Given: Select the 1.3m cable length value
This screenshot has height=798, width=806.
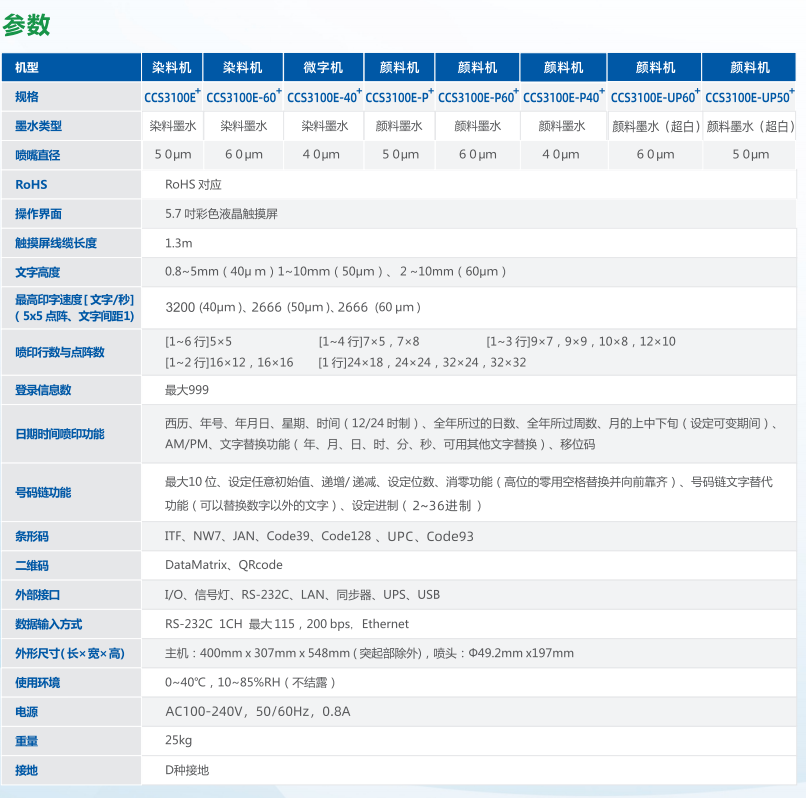Looking at the screenshot, I should tap(178, 243).
